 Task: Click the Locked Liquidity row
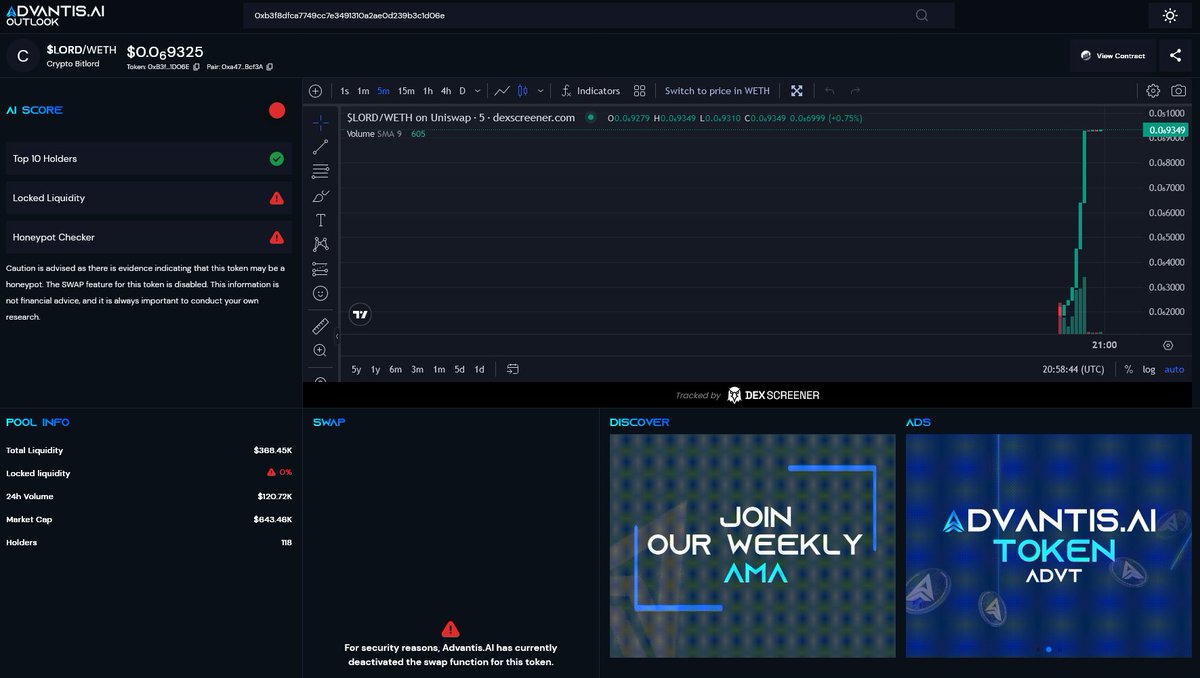pyautogui.click(x=149, y=198)
